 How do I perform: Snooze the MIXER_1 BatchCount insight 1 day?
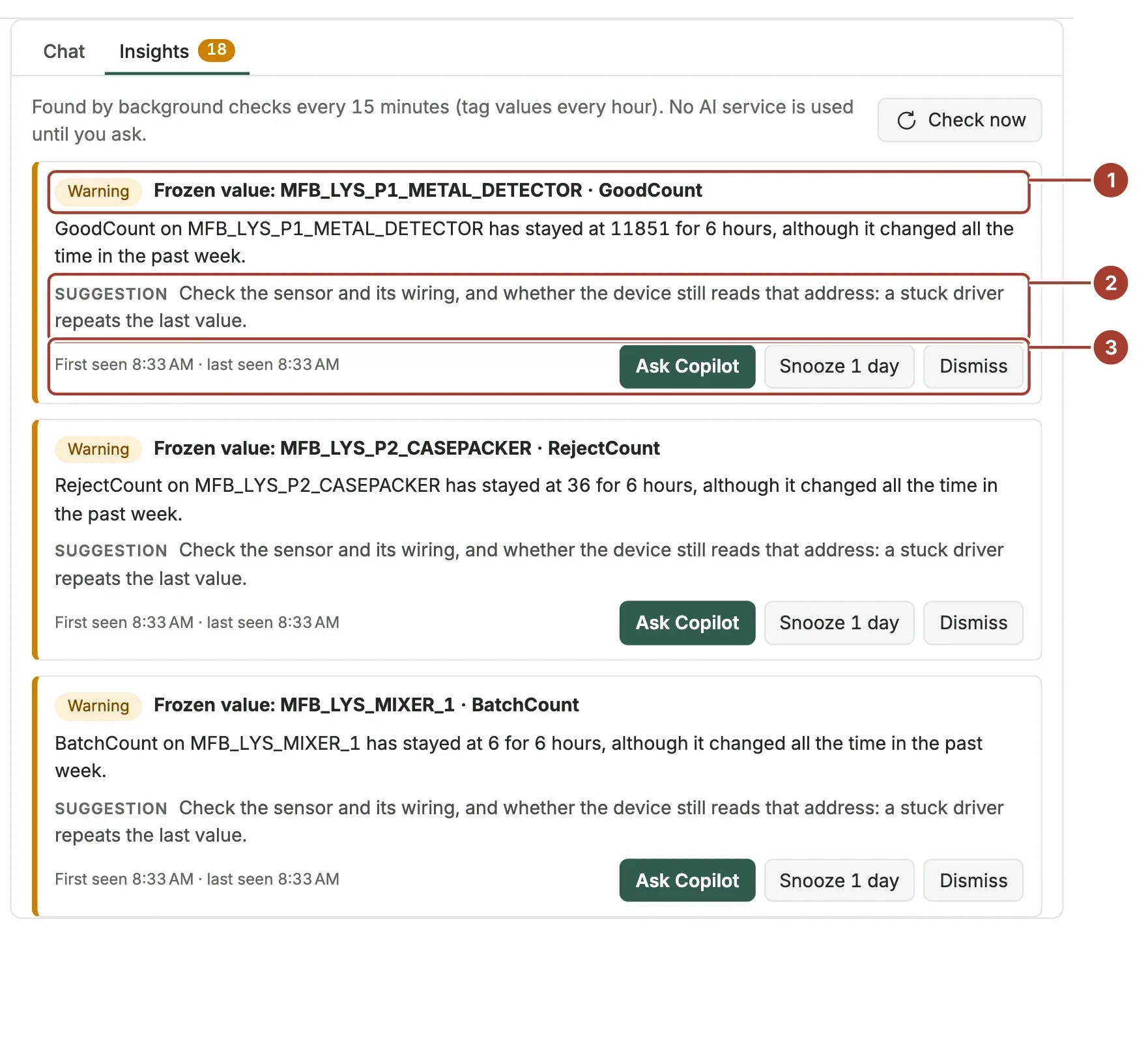click(x=839, y=880)
